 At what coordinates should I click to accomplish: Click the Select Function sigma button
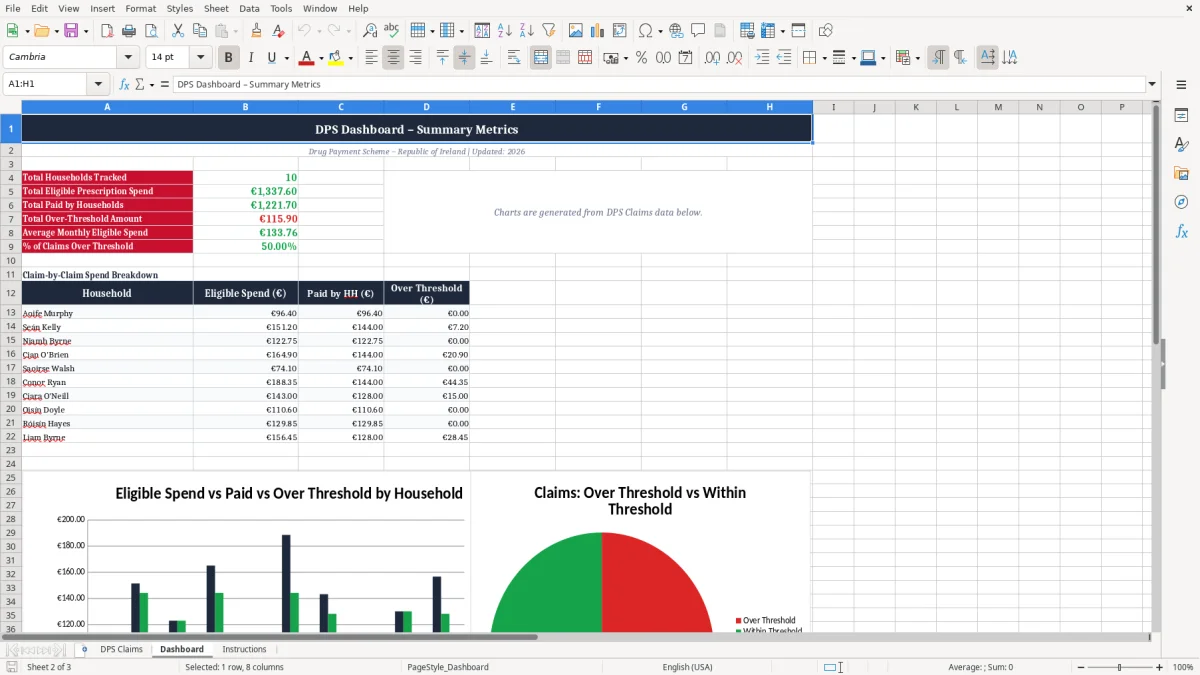(139, 84)
